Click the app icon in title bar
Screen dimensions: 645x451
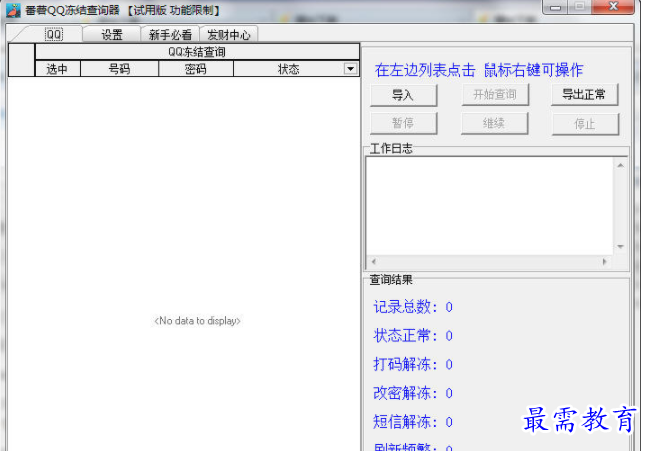point(13,10)
